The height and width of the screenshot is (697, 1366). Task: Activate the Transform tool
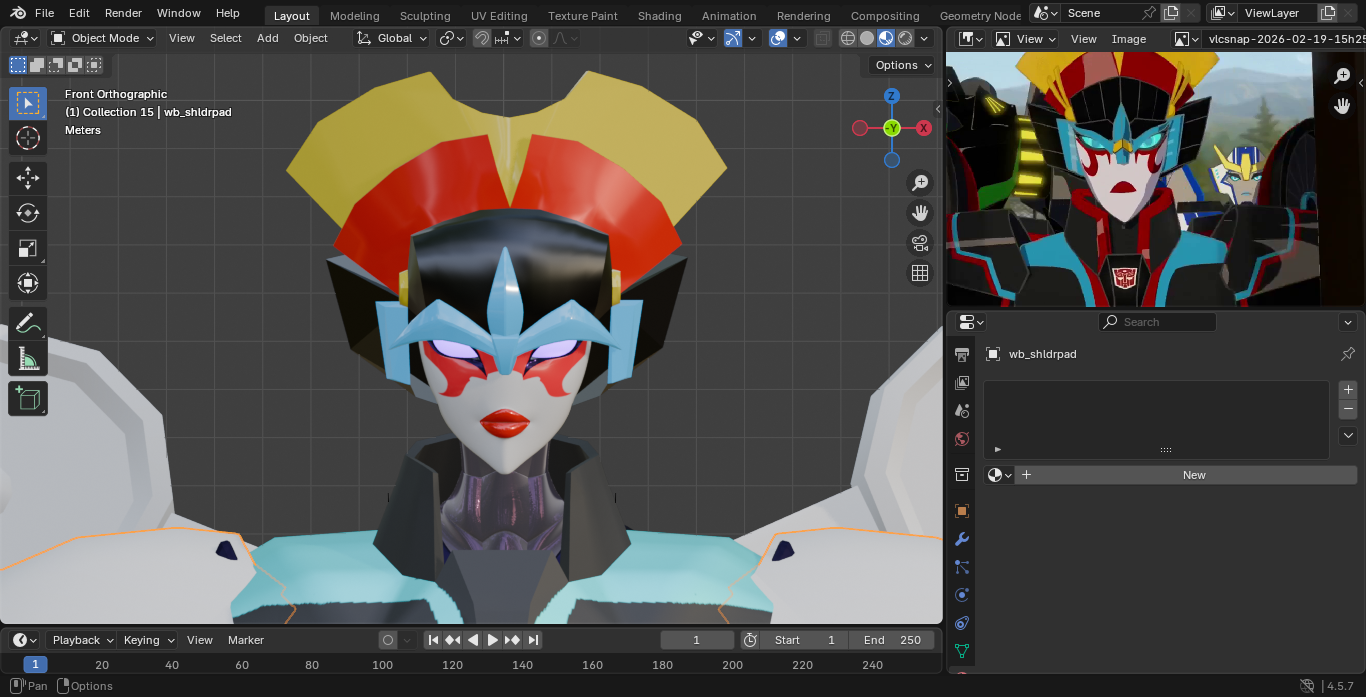click(28, 283)
